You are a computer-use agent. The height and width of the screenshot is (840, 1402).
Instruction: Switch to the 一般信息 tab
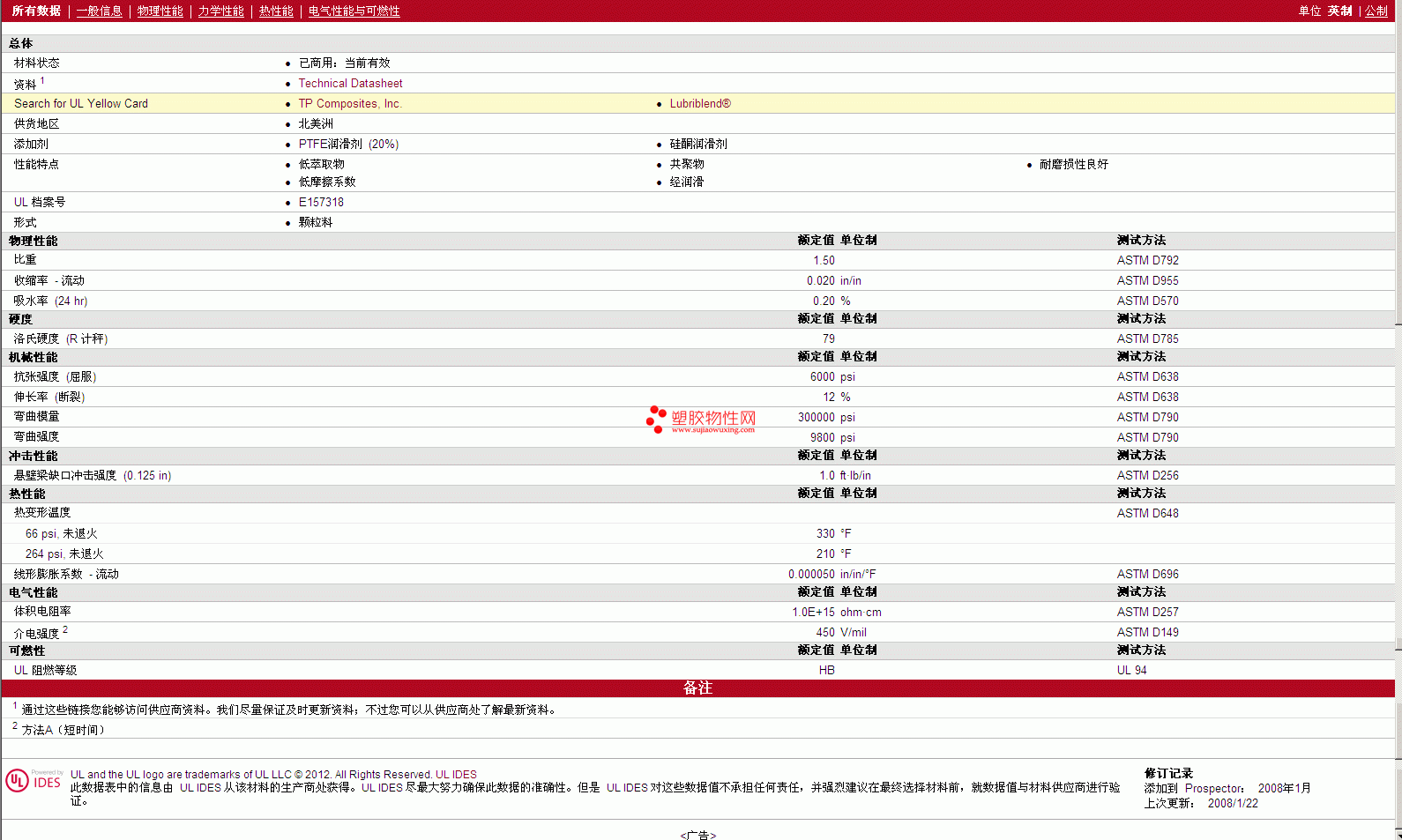click(100, 11)
